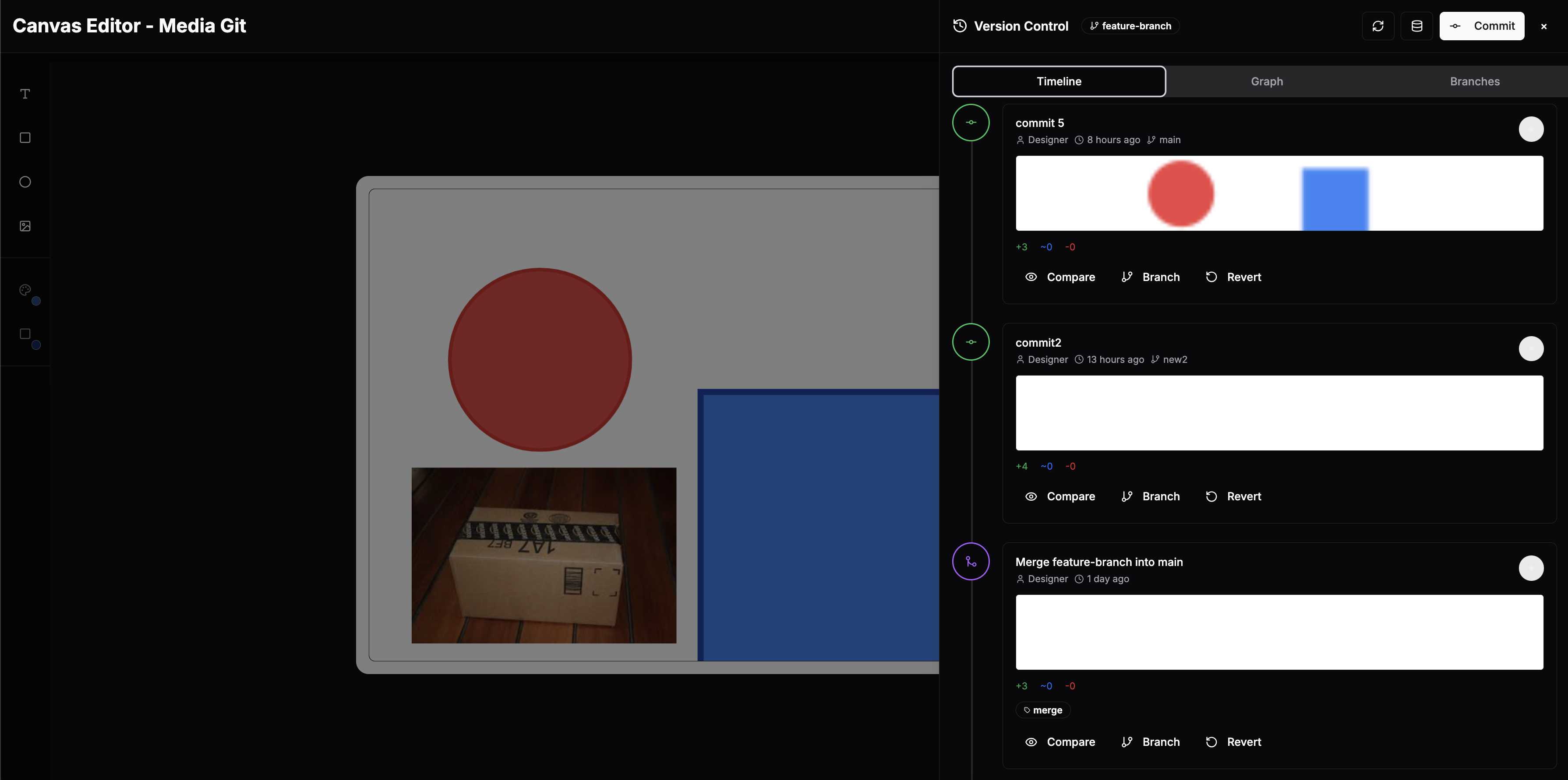Open the commit 5 preview thumbnail
The image size is (1568, 780).
1279,193
